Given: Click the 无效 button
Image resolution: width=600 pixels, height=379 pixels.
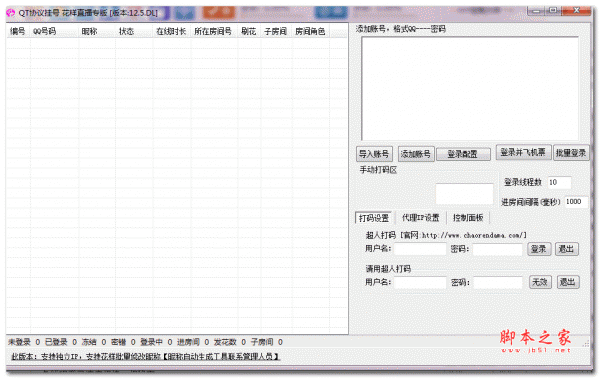Looking at the screenshot, I should pyautogui.click(x=540, y=282).
